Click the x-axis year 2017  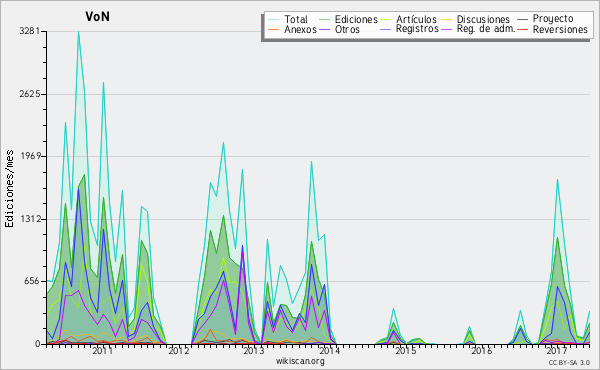pyautogui.click(x=557, y=351)
